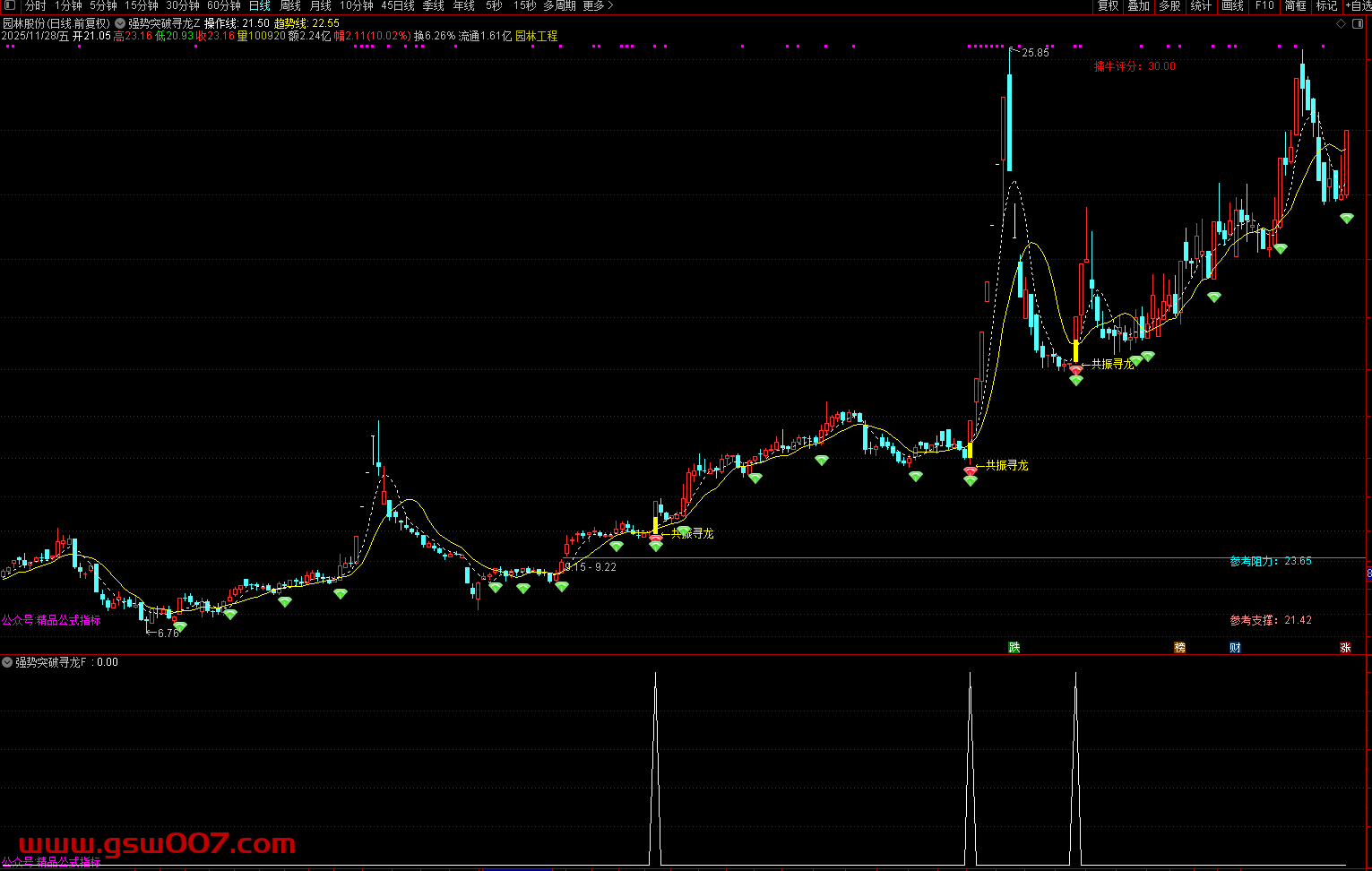This screenshot has height=871, width=1372.
Task: Open the F10 company info
Action: point(1264,6)
